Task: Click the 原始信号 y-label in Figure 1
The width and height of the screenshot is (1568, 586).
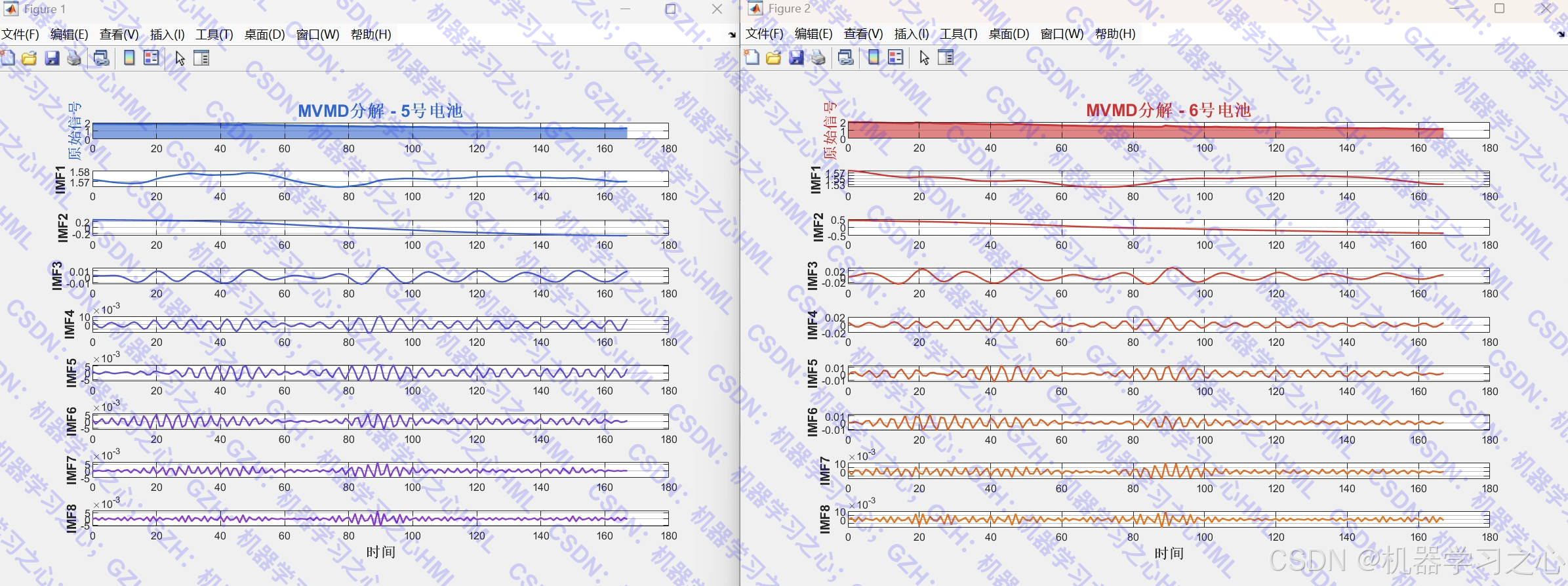Action: point(75,131)
